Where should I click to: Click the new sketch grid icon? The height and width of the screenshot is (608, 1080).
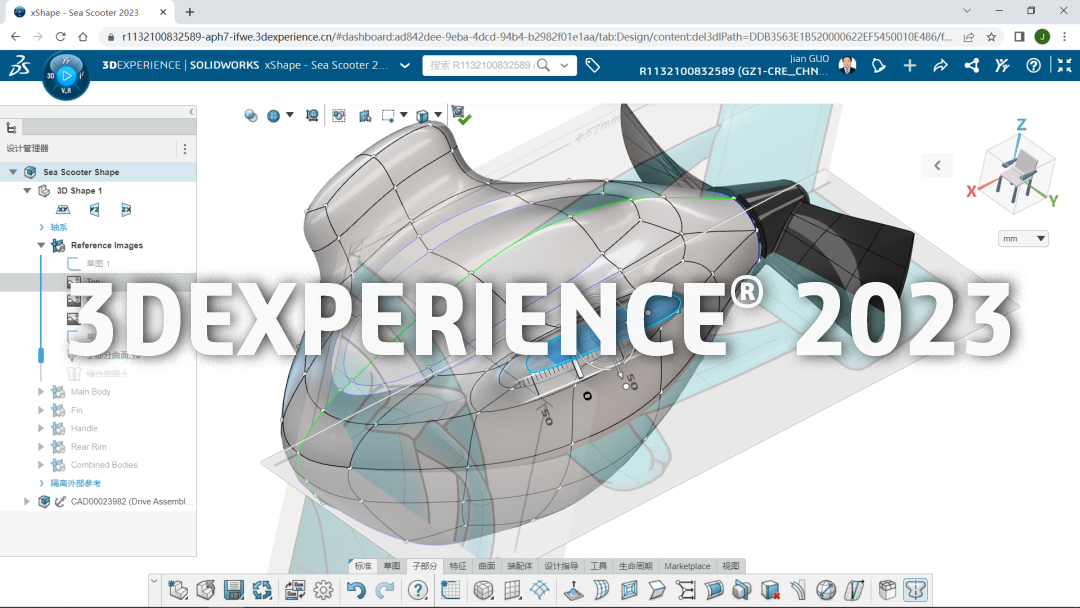pyautogui.click(x=451, y=590)
